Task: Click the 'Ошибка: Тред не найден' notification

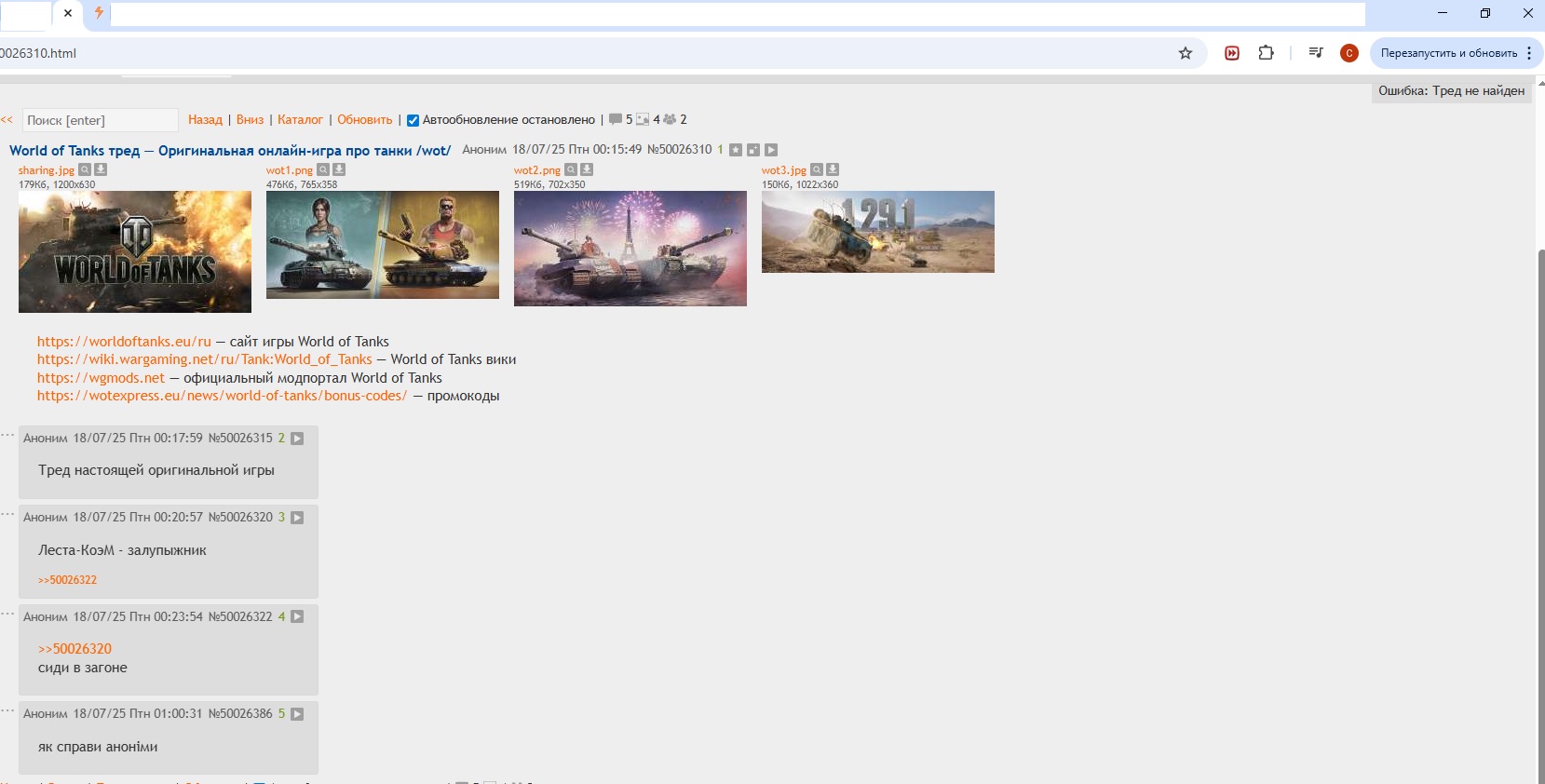Action: [x=1451, y=91]
